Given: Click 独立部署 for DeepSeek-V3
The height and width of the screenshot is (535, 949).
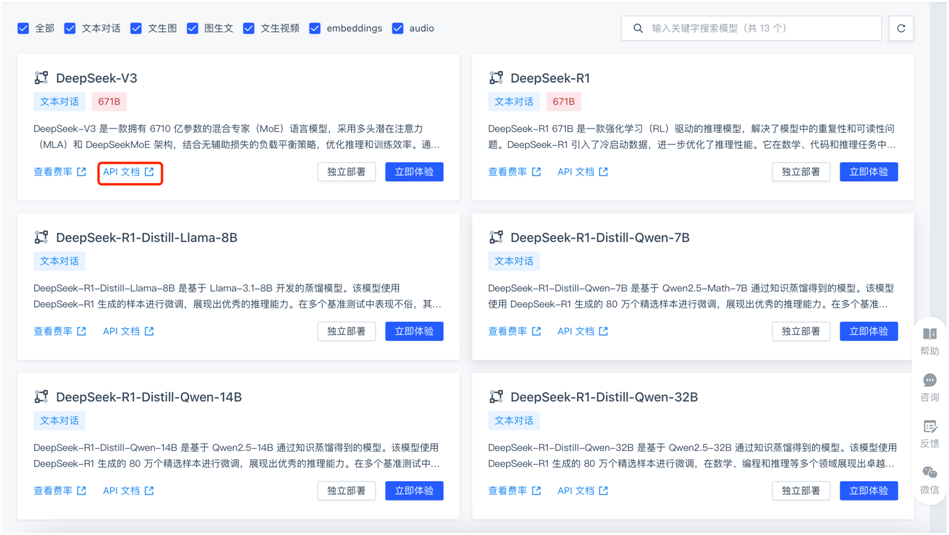Looking at the screenshot, I should pos(346,172).
